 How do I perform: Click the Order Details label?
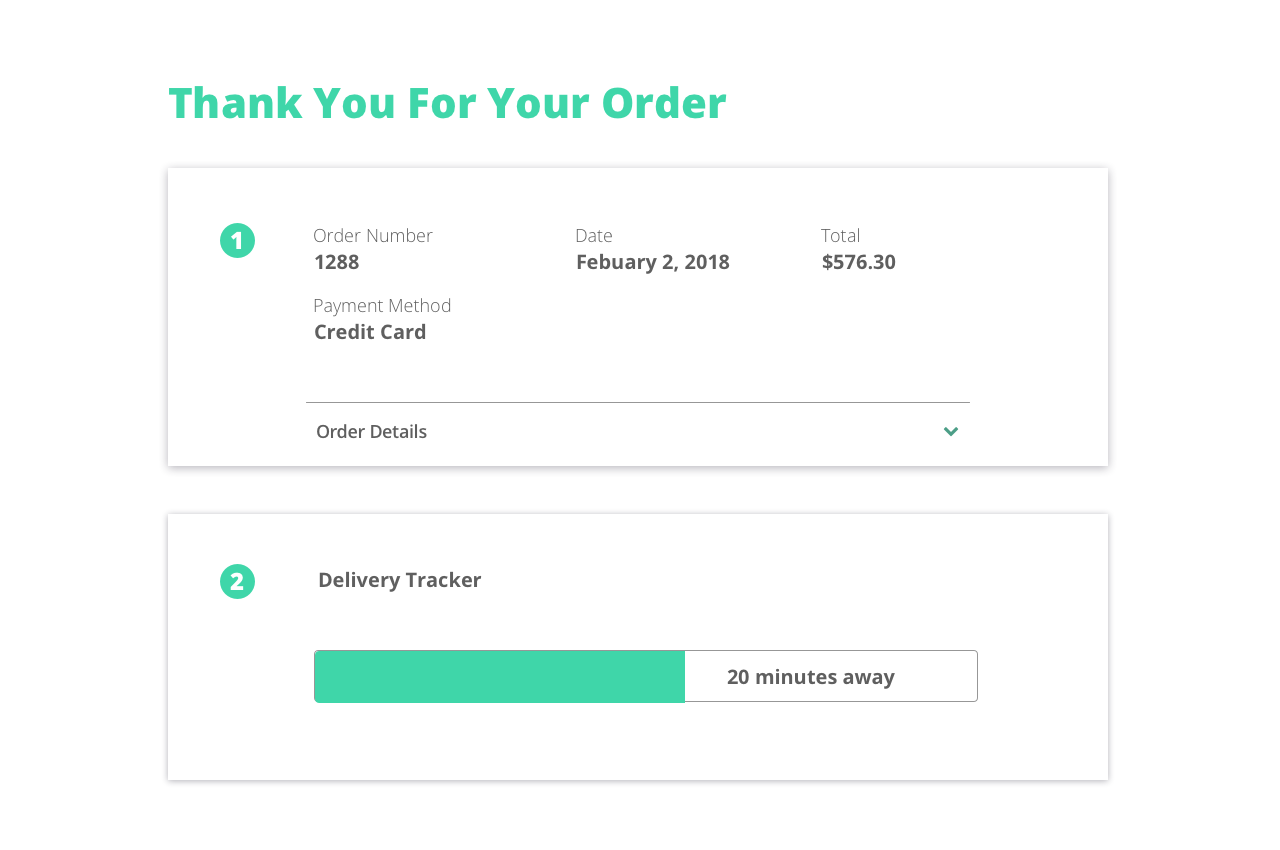point(371,432)
